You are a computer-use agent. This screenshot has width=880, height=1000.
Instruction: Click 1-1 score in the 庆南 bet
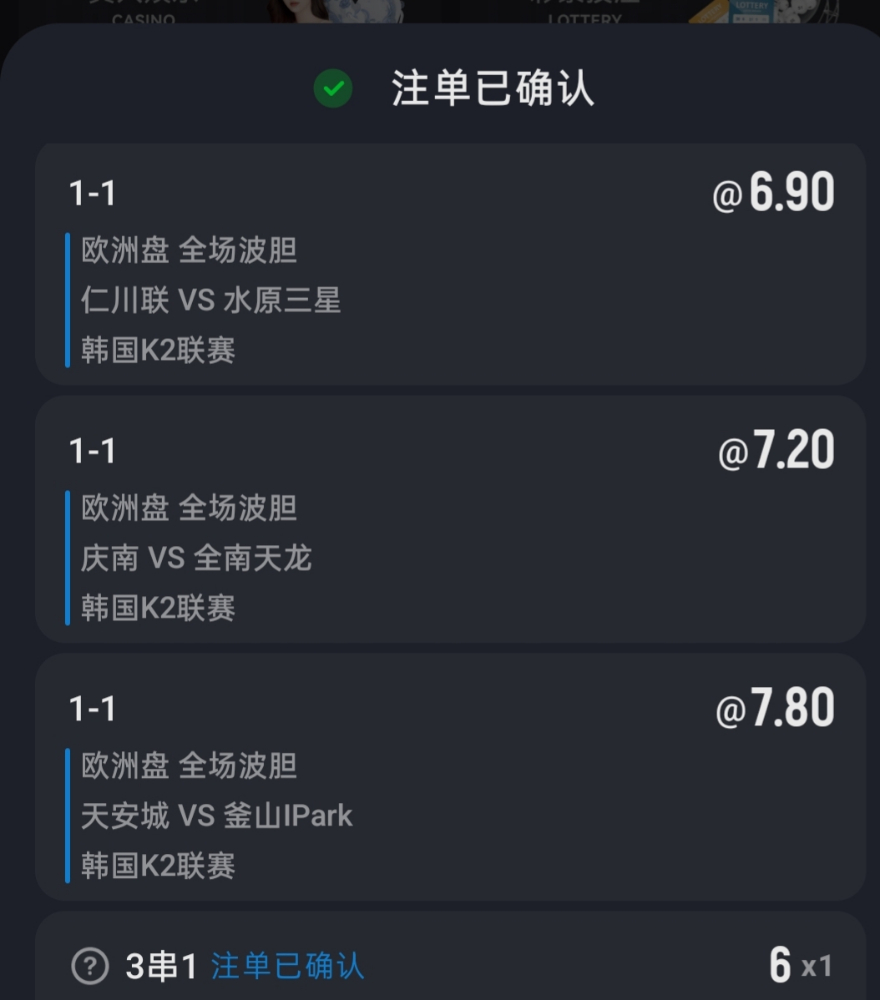pos(92,451)
